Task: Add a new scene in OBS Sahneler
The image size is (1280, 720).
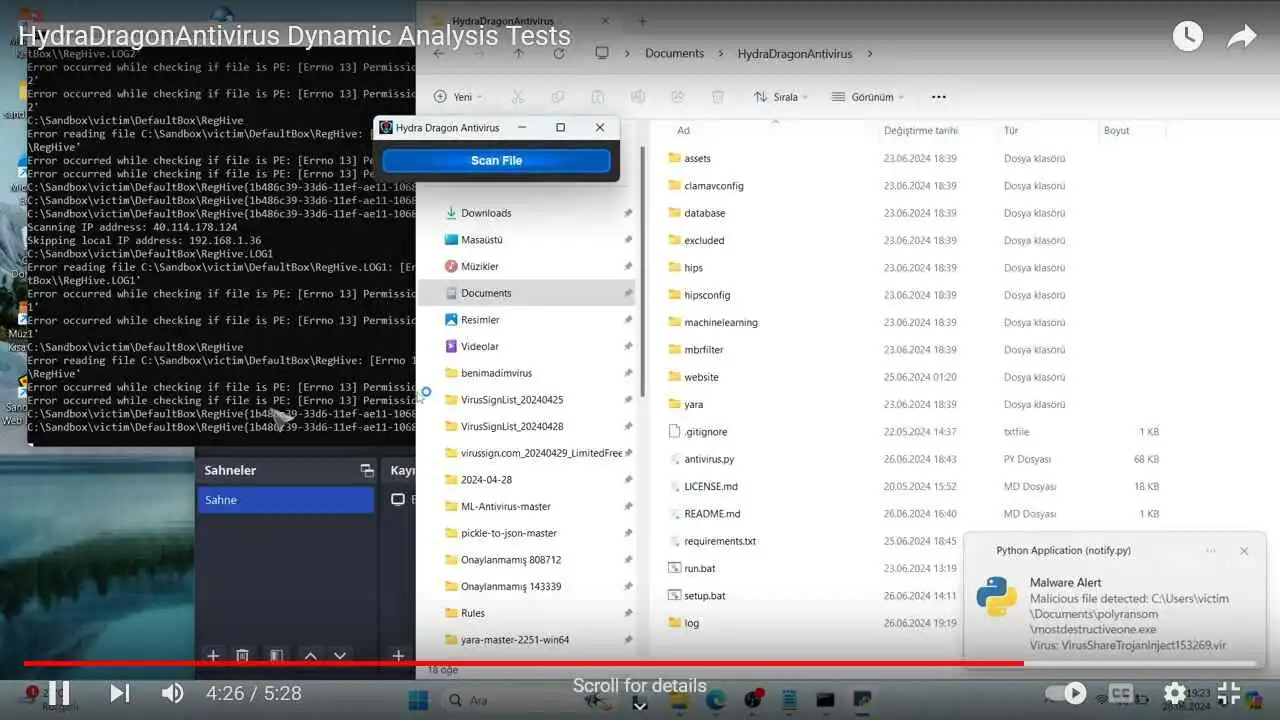Action: click(213, 656)
